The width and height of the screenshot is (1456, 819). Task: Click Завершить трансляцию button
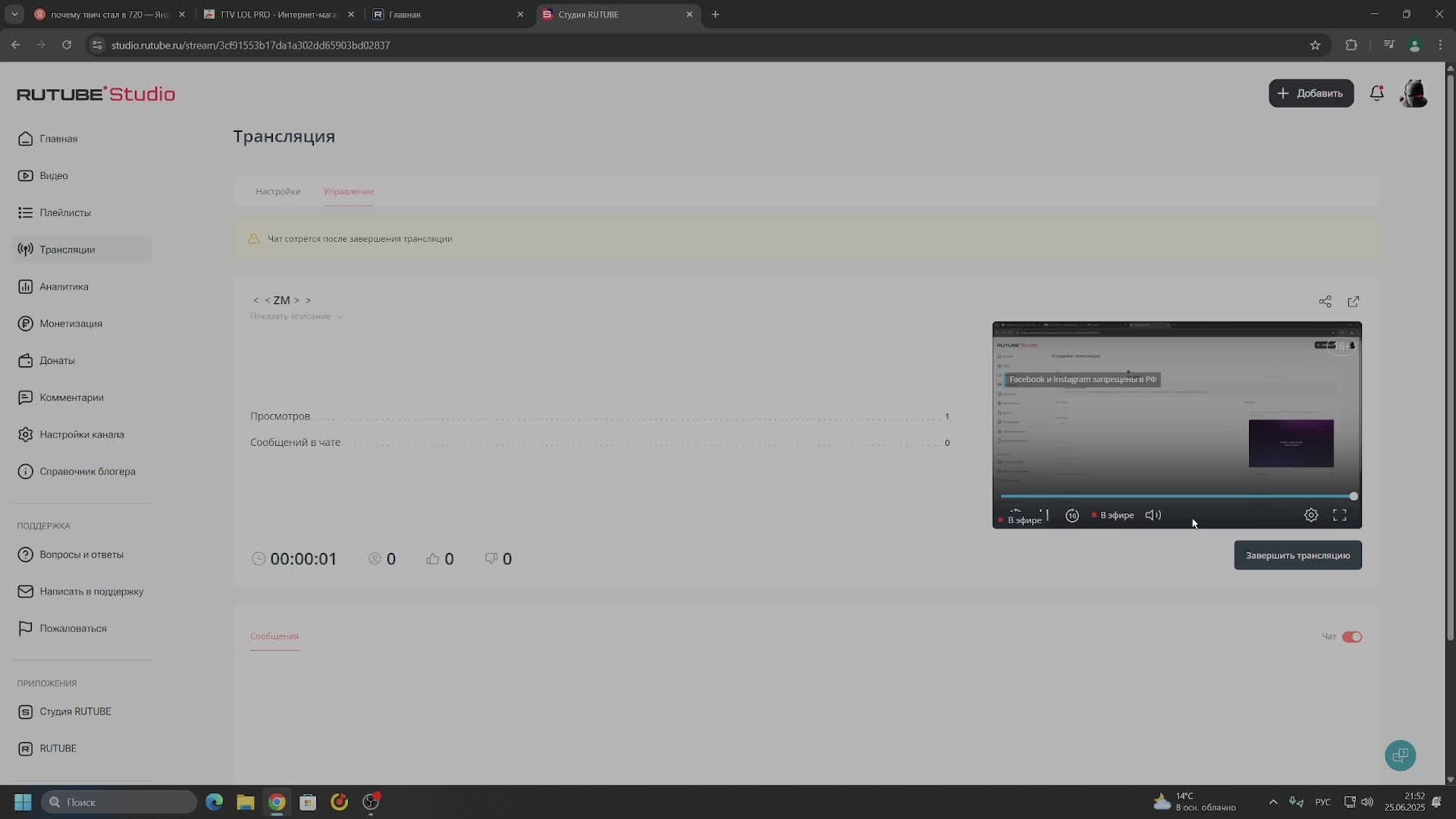pos(1297,555)
